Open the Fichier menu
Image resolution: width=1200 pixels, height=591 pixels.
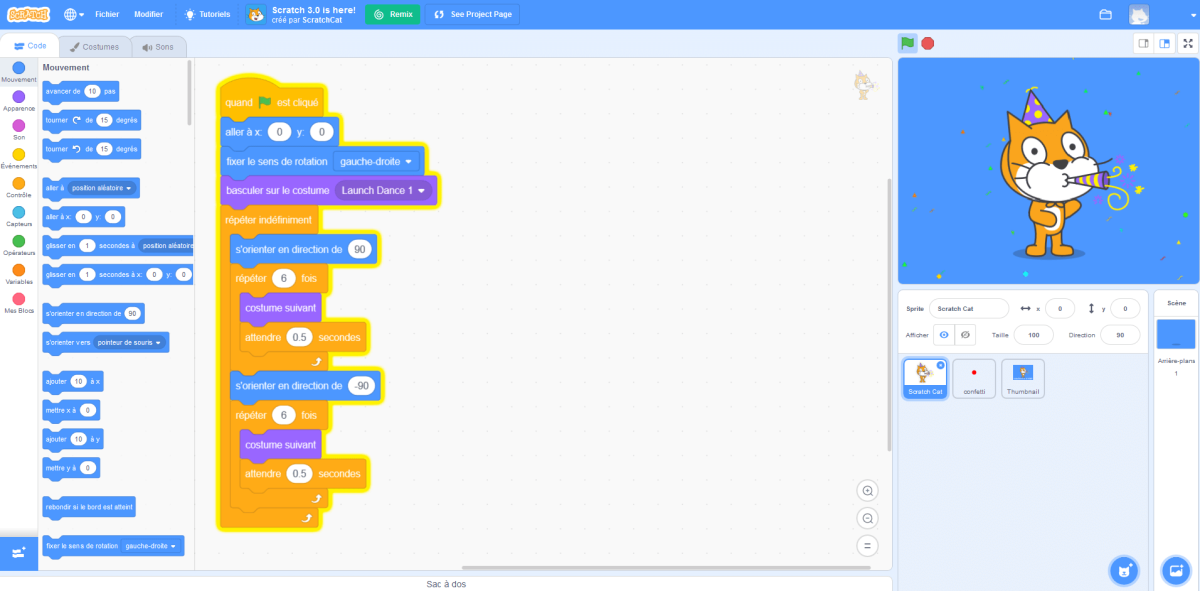click(x=107, y=14)
